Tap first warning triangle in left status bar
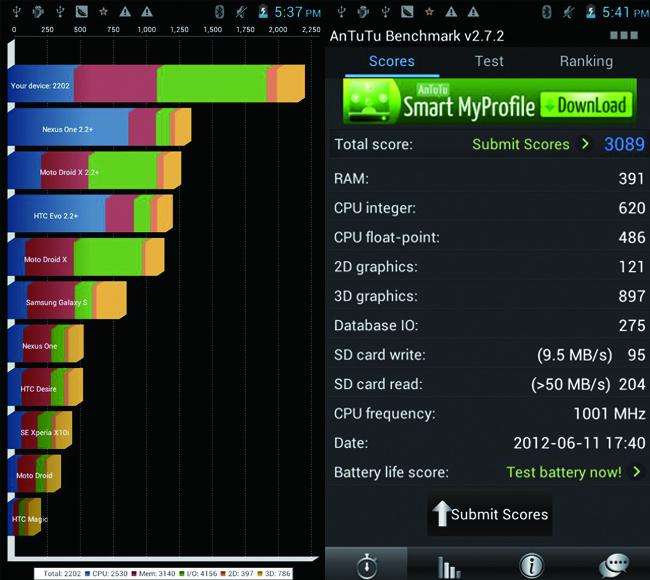 point(125,12)
